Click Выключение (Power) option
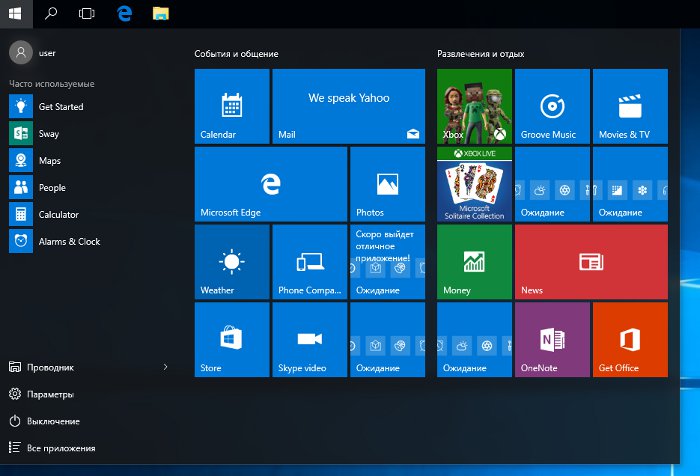This screenshot has height=476, width=700. pos(44,421)
